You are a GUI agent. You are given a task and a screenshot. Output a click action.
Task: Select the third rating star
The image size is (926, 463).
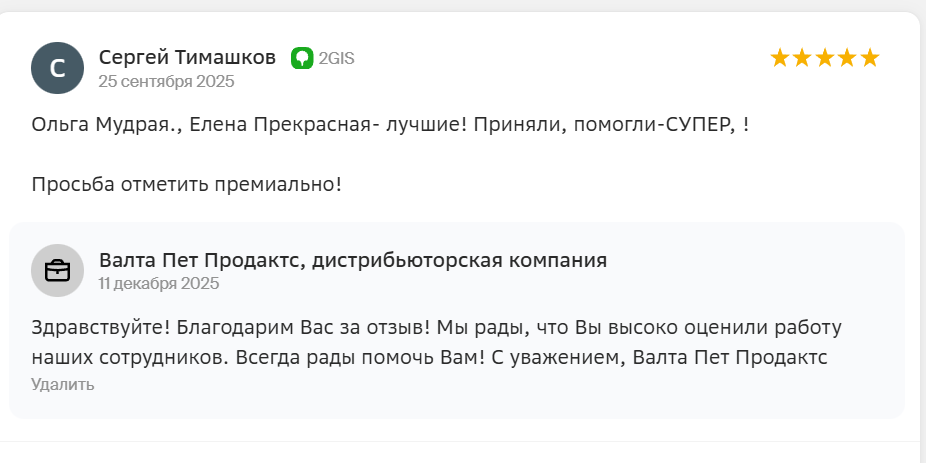point(825,58)
